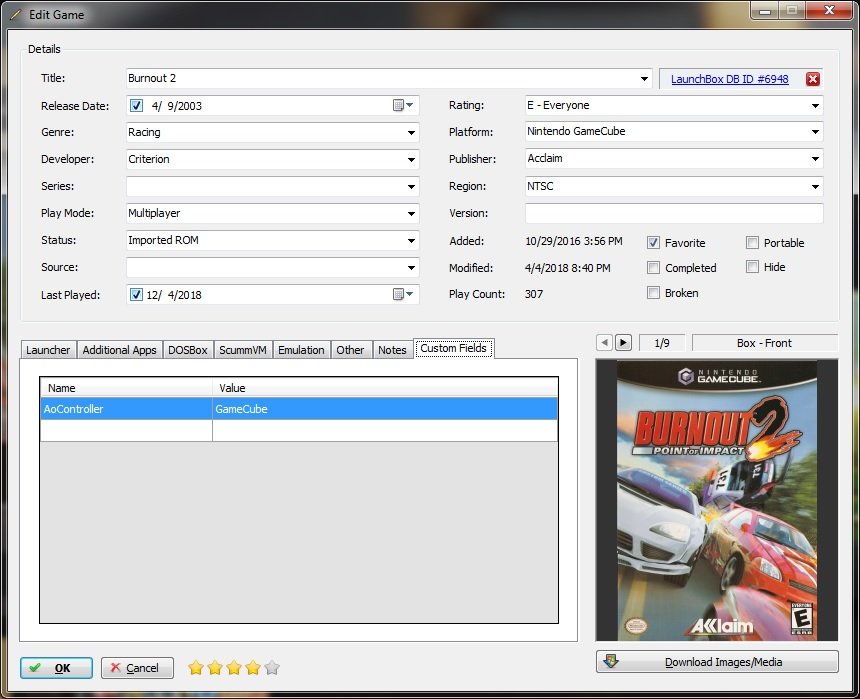Switch to the Additional Apps tab

click(120, 350)
